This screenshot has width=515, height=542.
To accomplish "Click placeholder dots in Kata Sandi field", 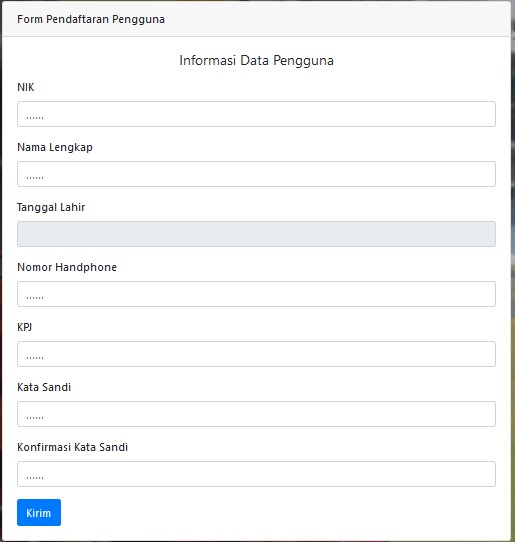I will (35, 418).
